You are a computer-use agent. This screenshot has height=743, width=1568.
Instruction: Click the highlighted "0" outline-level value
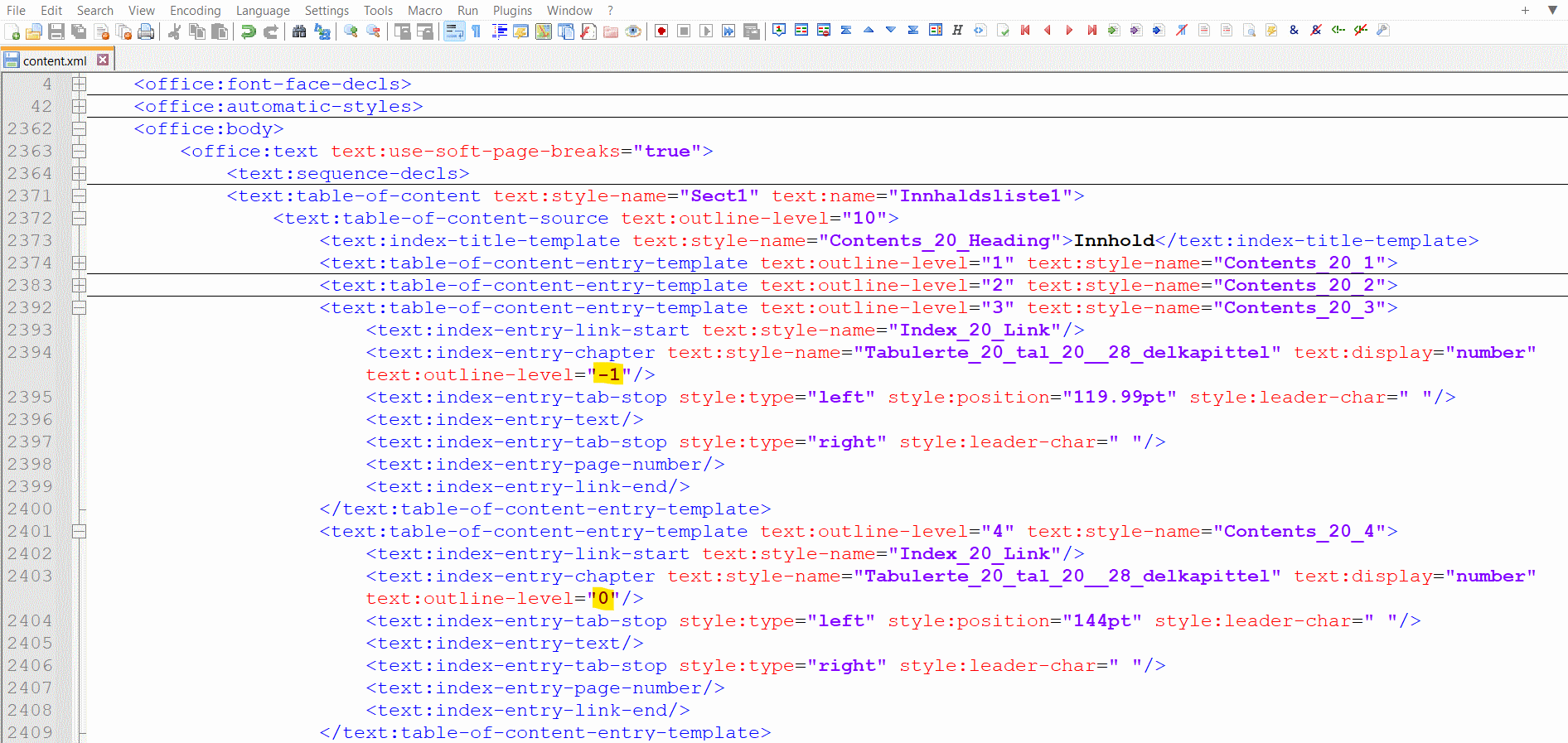(603, 598)
